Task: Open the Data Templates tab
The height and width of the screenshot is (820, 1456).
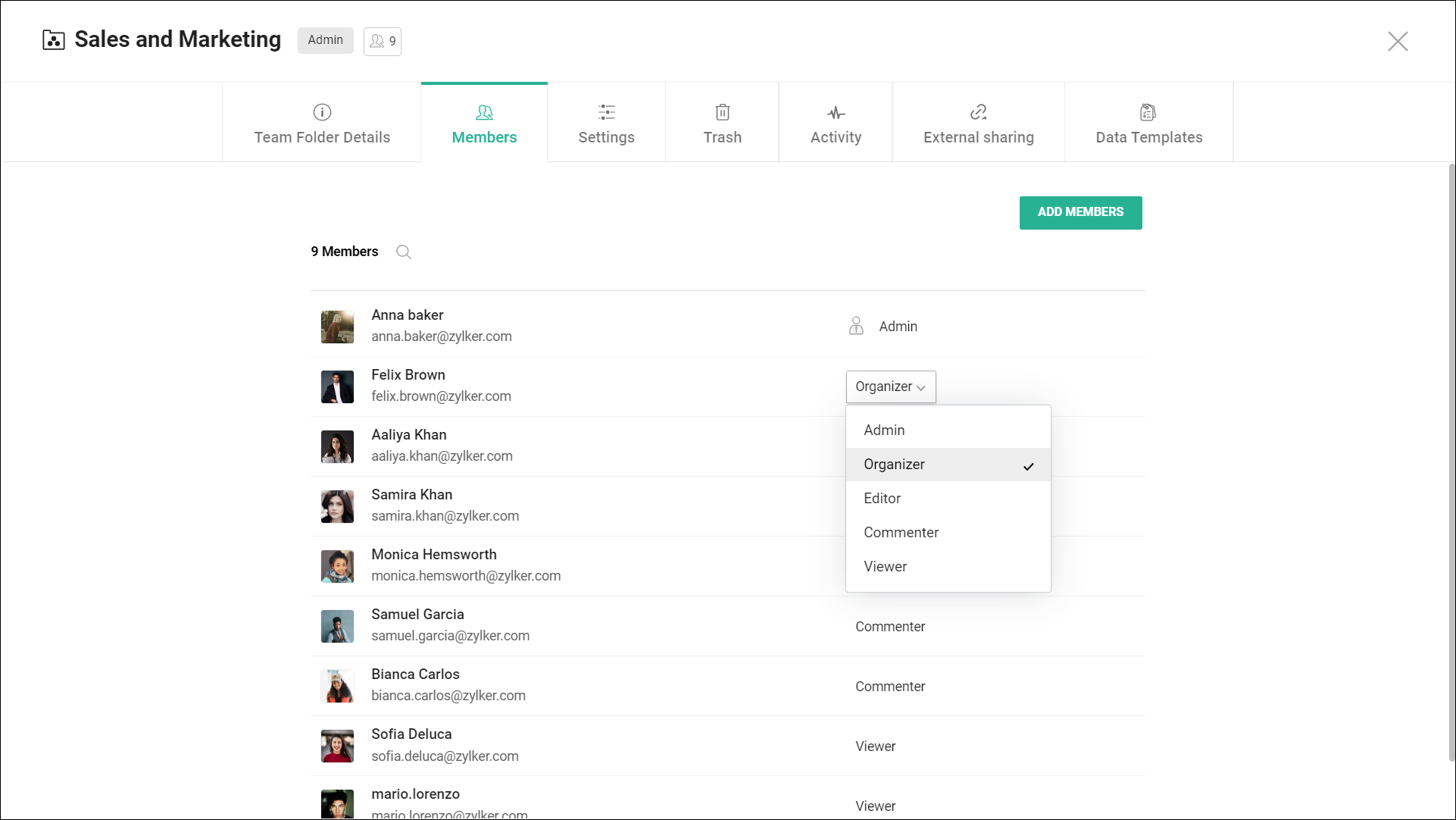Action: 1148,124
